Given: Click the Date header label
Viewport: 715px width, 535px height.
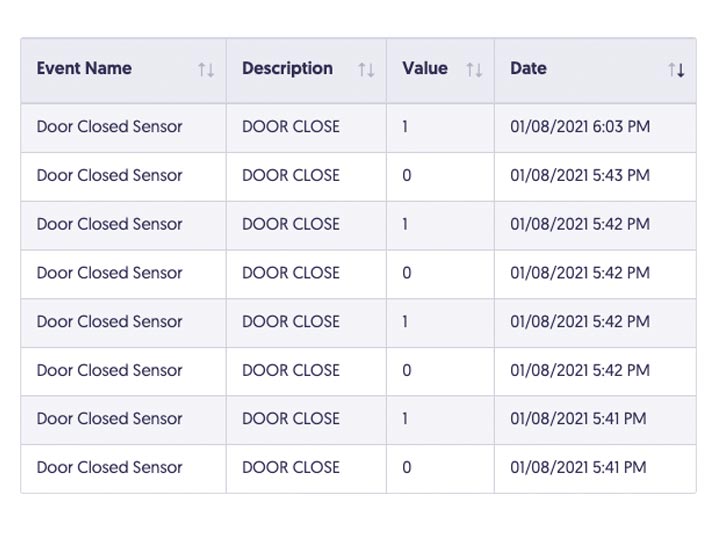Looking at the screenshot, I should coord(528,68).
